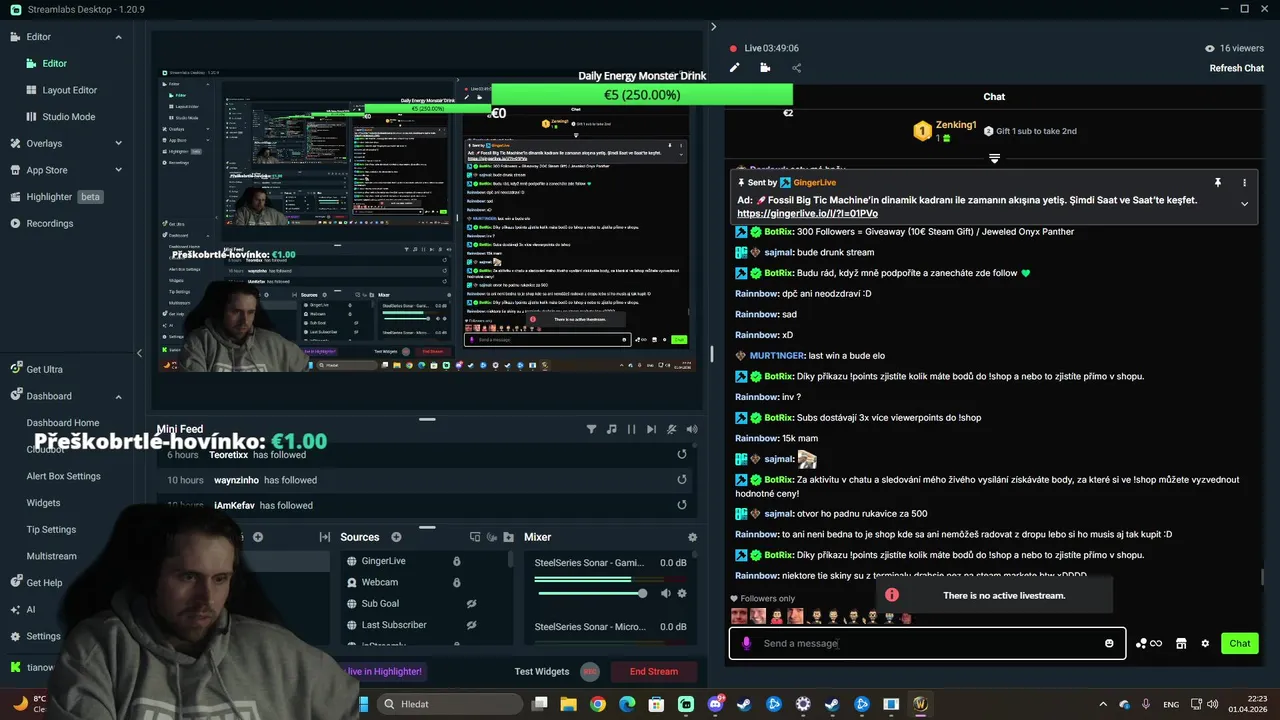This screenshot has width=1280, height=720.
Task: Open SteelSeries Sonar Gaming audio source settings
Action: pos(682,593)
